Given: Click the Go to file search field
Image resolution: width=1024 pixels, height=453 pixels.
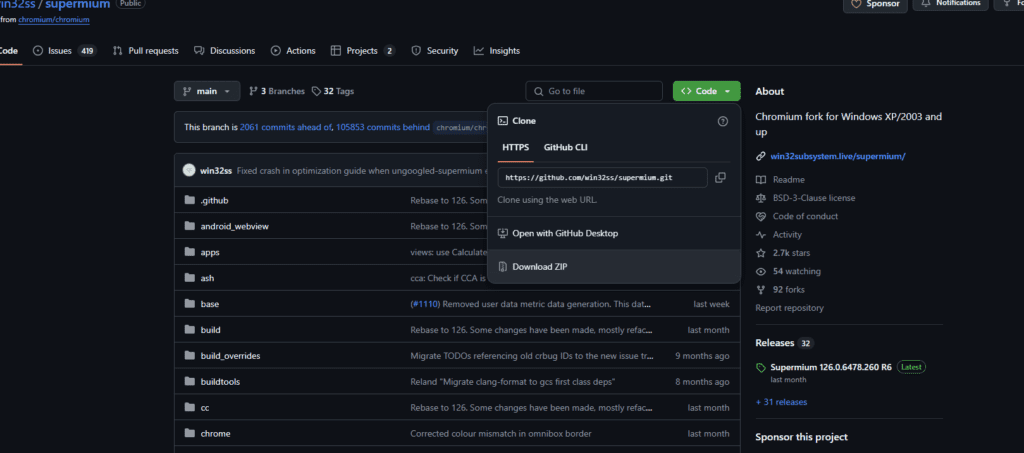Looking at the screenshot, I should pyautogui.click(x=594, y=91).
